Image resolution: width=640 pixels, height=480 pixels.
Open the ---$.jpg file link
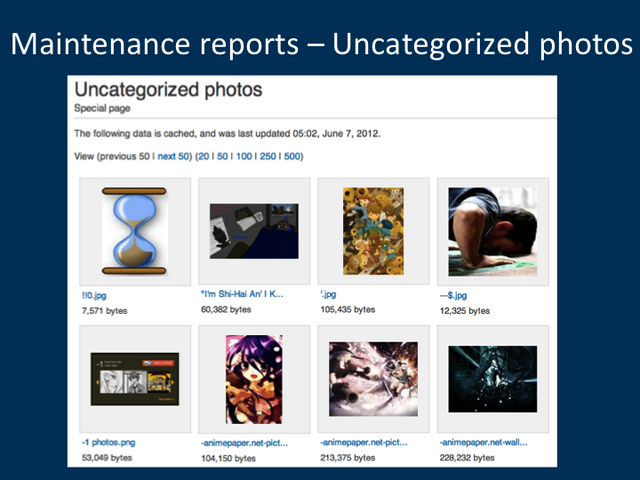click(x=453, y=296)
